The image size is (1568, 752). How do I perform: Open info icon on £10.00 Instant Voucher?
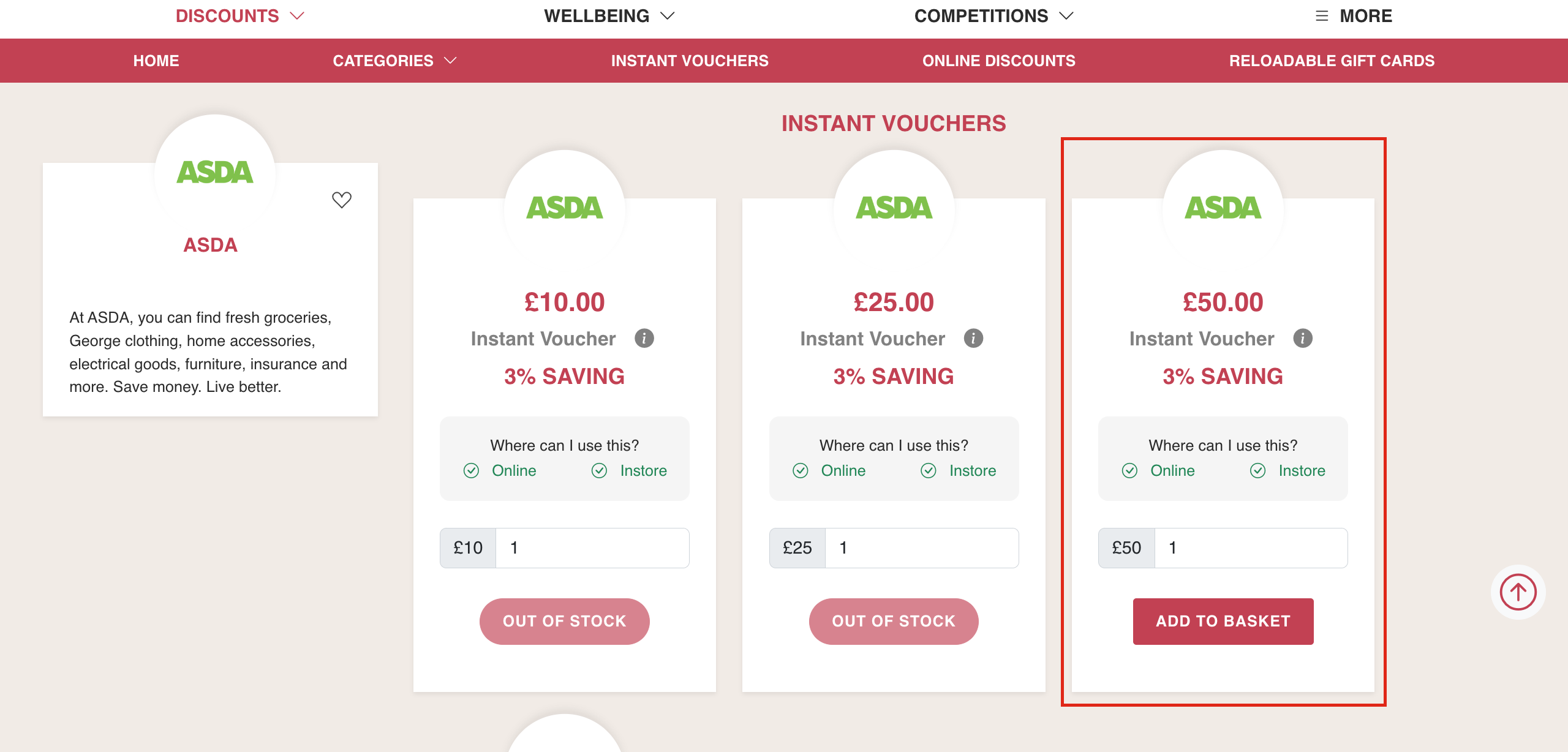[644, 338]
